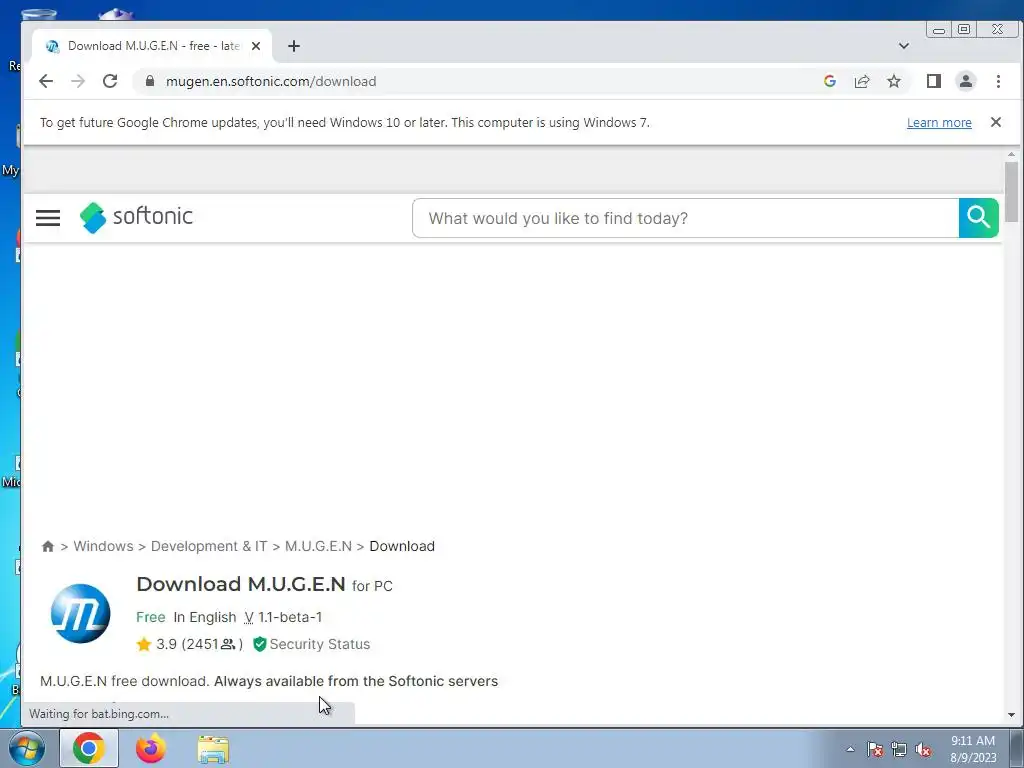Click "Download M.U.G.E.N" heading text
The width and height of the screenshot is (1024, 768).
pyautogui.click(x=241, y=584)
